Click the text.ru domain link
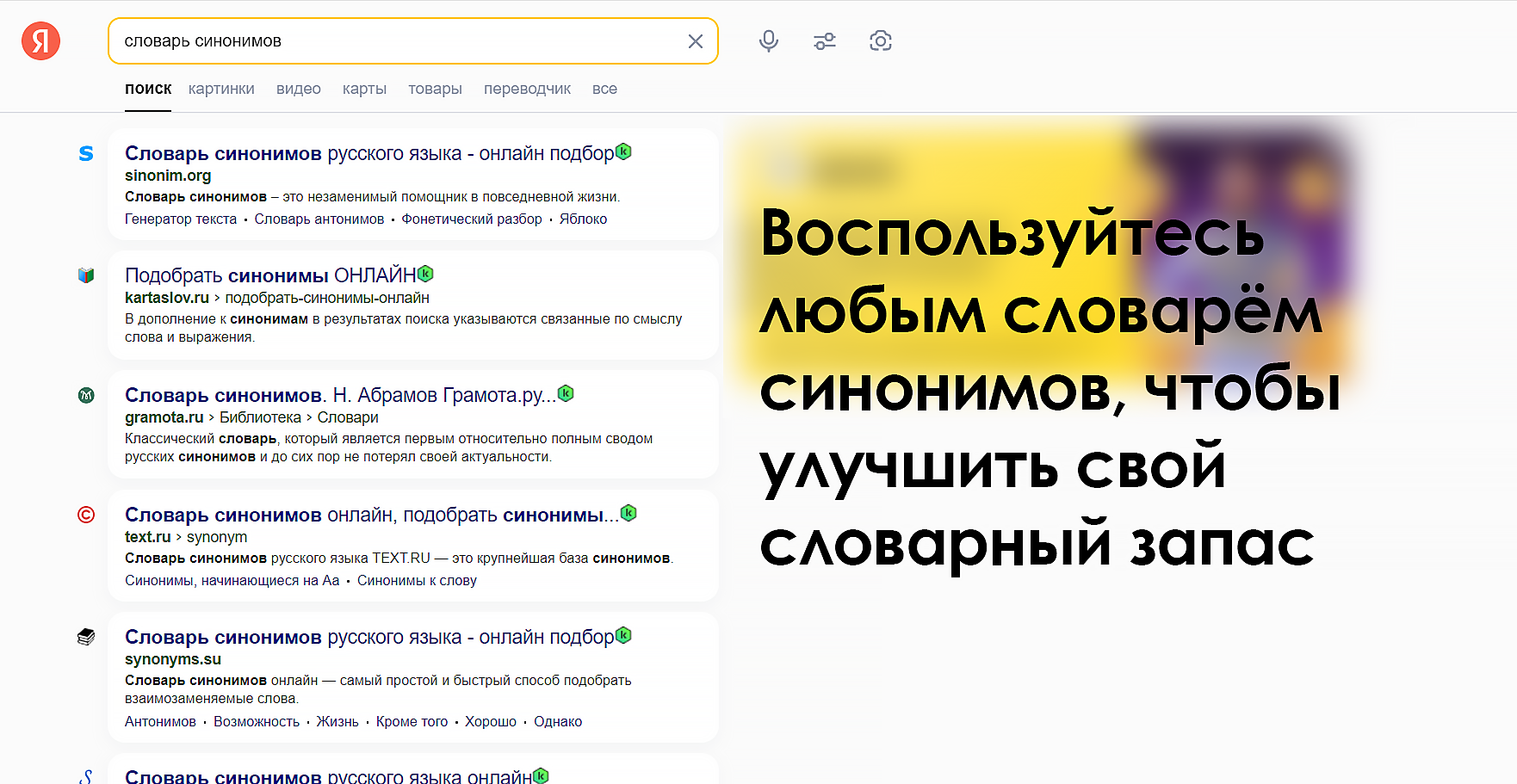Viewport: 1517px width, 784px height. pyautogui.click(x=147, y=537)
